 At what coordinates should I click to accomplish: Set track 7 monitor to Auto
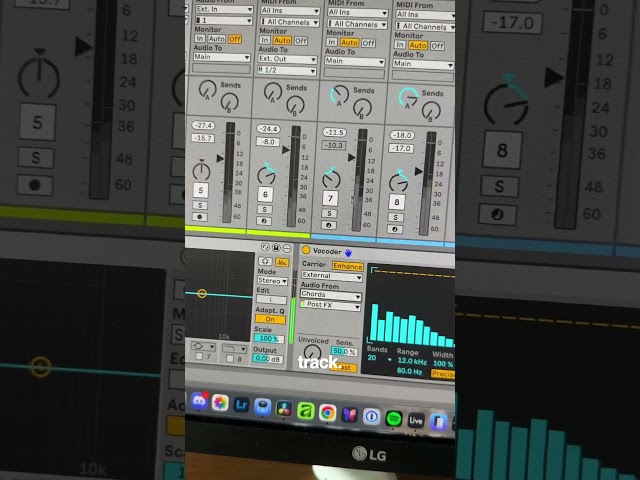(x=349, y=42)
